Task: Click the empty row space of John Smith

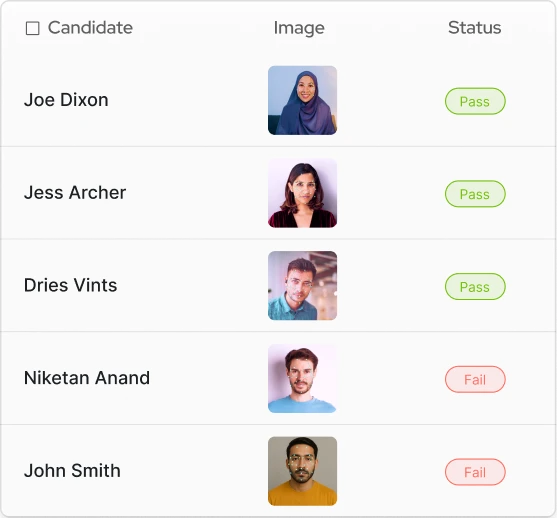Action: tap(194, 471)
